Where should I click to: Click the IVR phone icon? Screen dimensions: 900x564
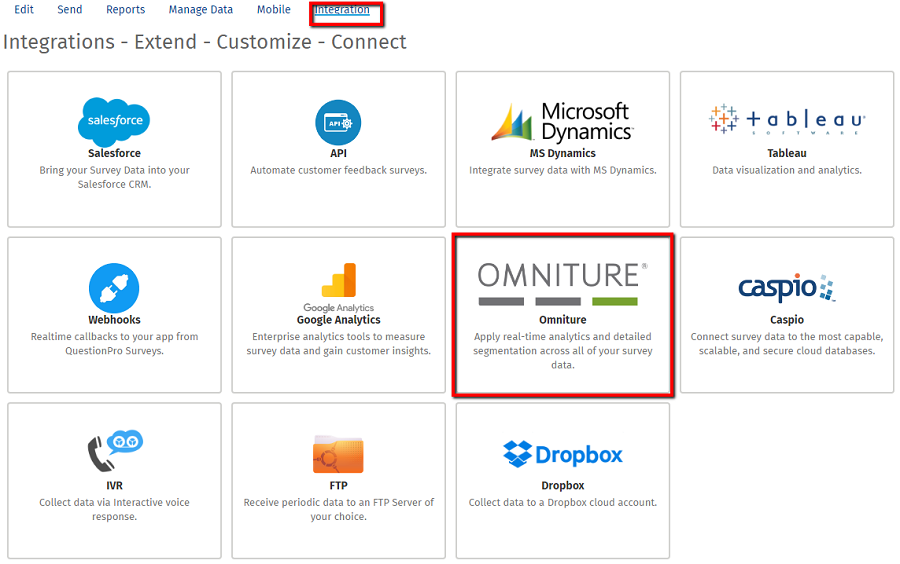114,452
